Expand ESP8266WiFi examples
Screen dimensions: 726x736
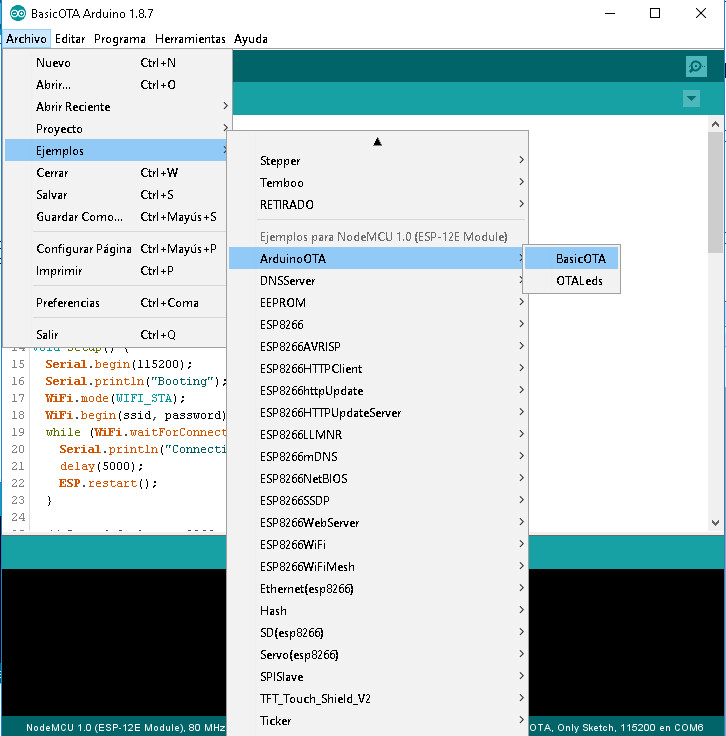click(377, 545)
